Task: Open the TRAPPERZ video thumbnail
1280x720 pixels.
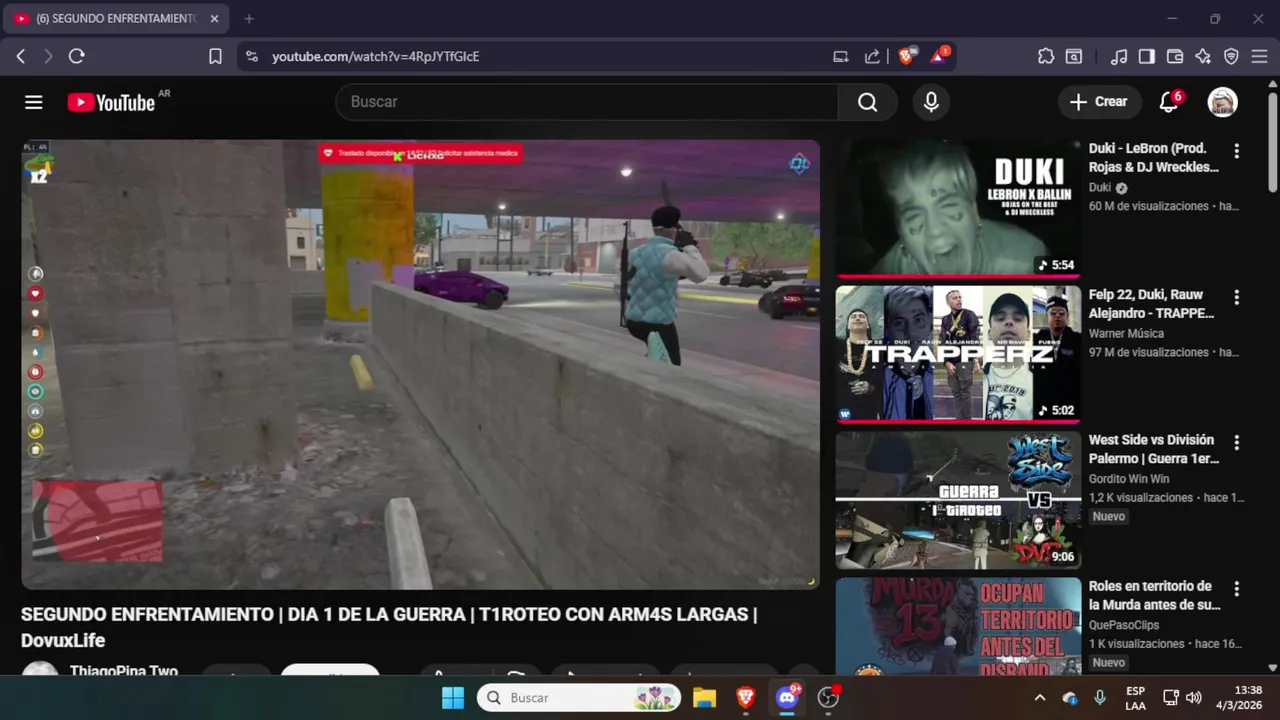Action: point(958,354)
